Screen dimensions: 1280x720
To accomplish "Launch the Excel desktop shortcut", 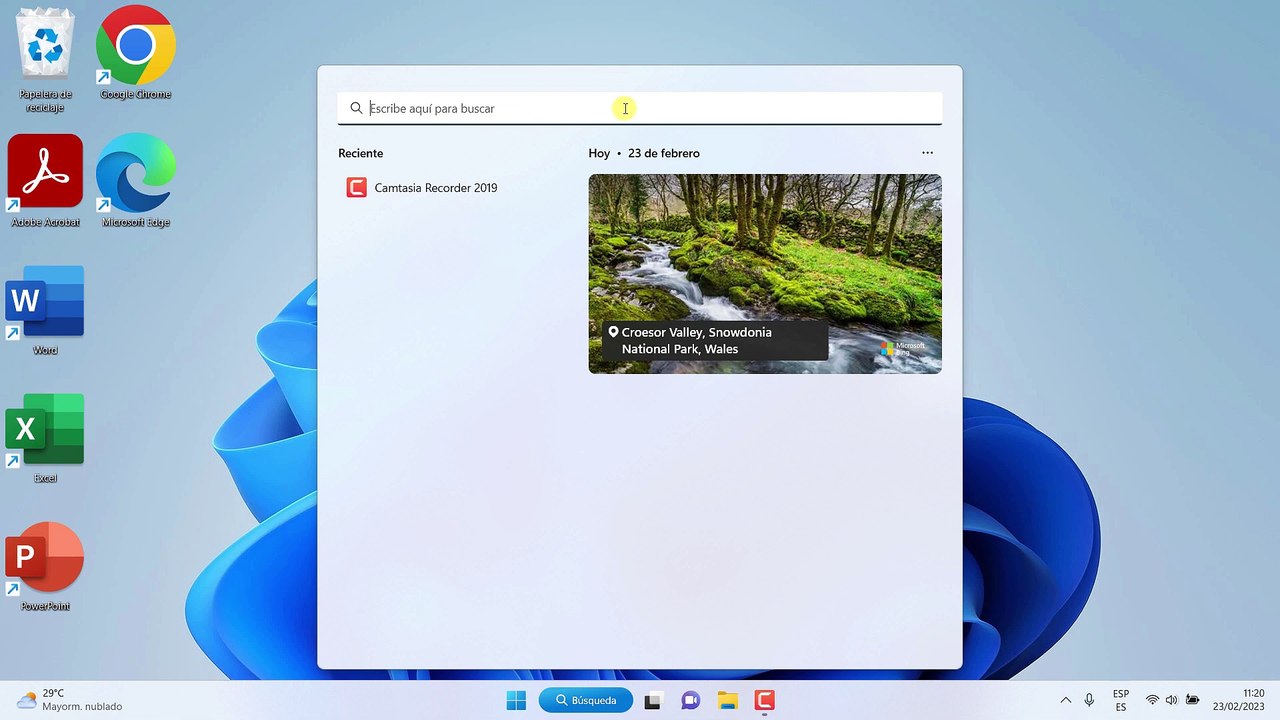I will [x=45, y=438].
